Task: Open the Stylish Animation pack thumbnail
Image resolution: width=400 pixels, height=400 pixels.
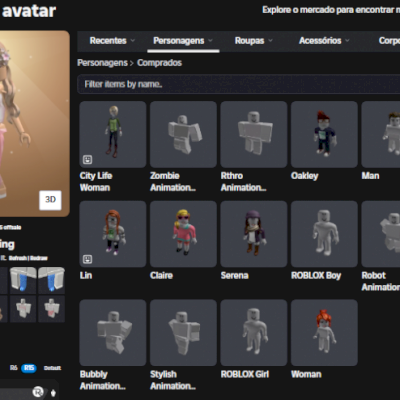Action: pos(183,332)
